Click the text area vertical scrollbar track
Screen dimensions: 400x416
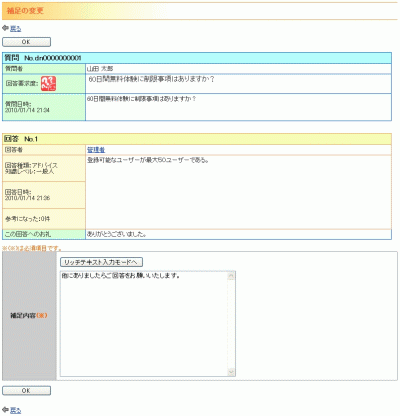(x=231, y=324)
